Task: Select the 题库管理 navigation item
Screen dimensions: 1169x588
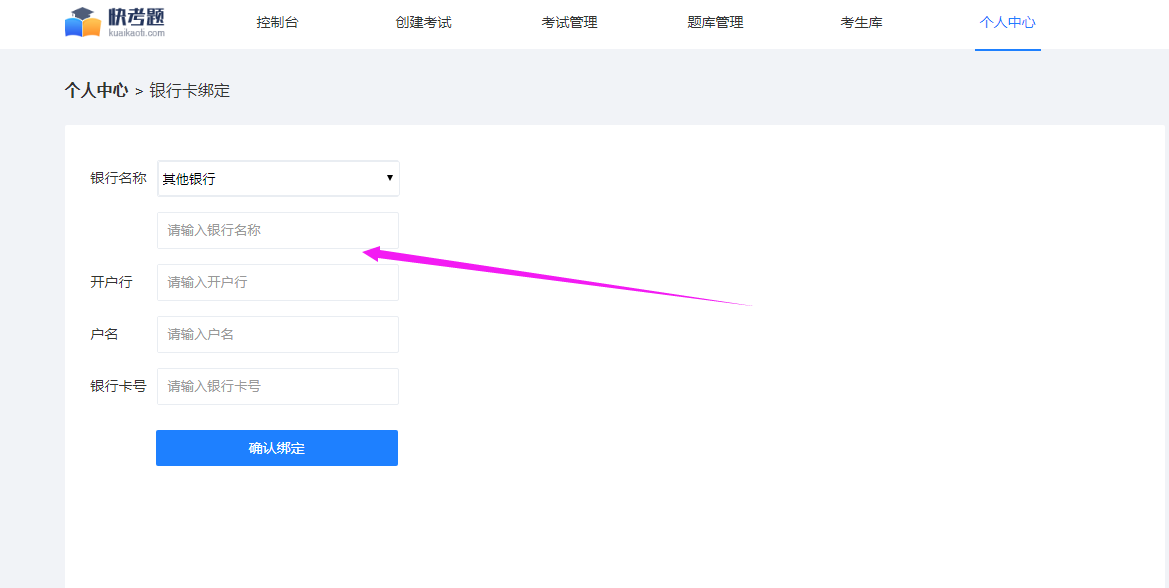Action: pos(716,22)
